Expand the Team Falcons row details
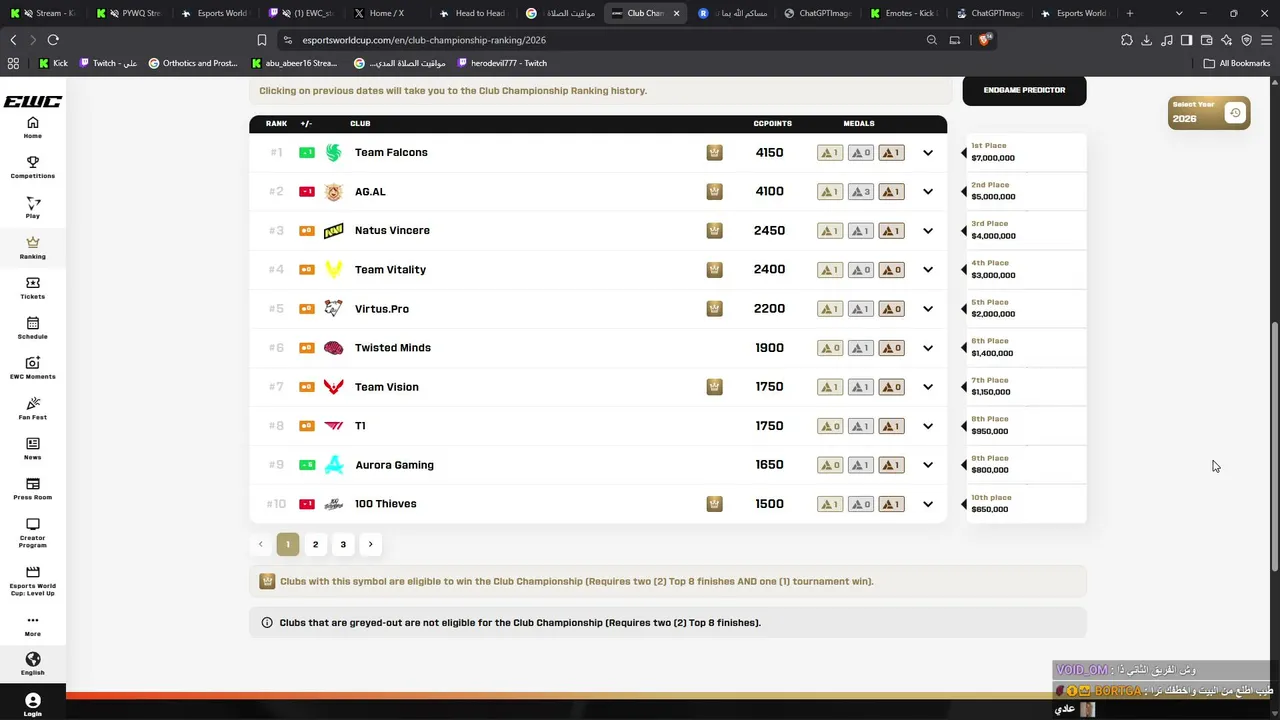This screenshot has height=720, width=1280. (x=928, y=153)
